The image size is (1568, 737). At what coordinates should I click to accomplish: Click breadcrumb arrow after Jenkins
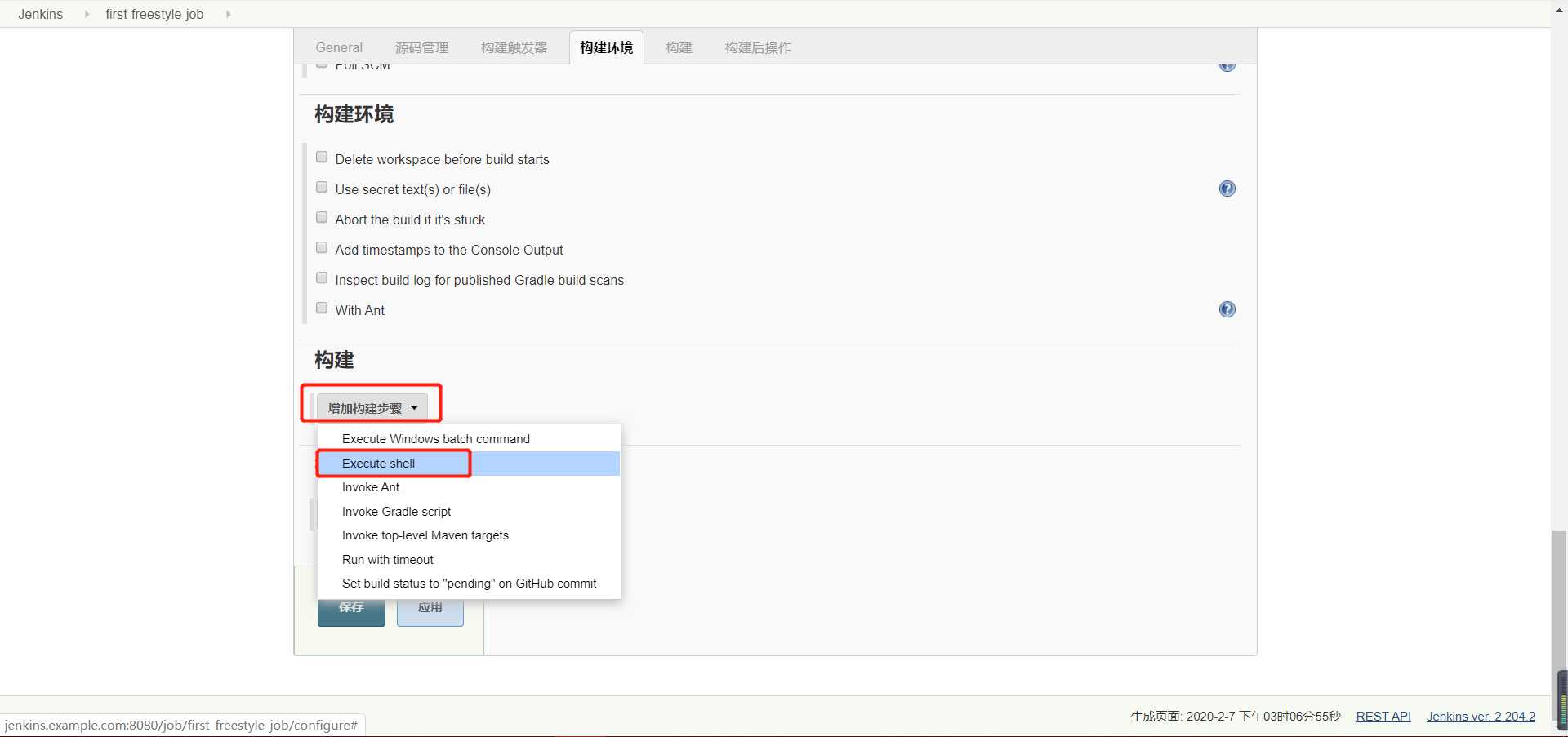[x=87, y=14]
